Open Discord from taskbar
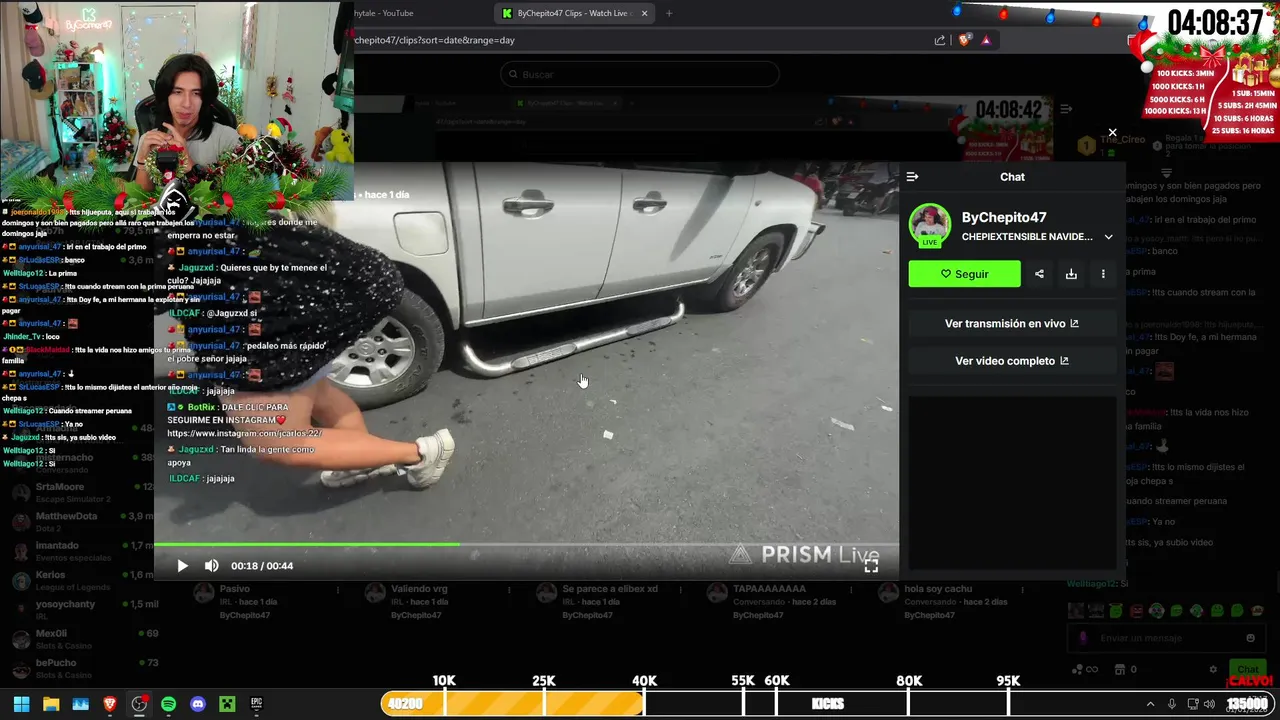 (198, 704)
